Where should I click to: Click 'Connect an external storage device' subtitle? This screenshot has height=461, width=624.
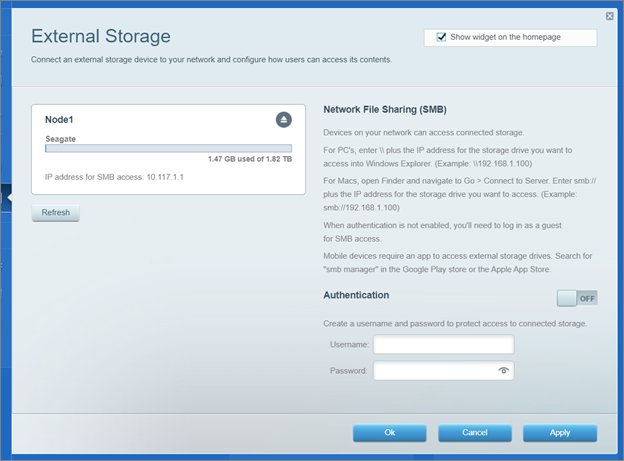pyautogui.click(x=211, y=60)
